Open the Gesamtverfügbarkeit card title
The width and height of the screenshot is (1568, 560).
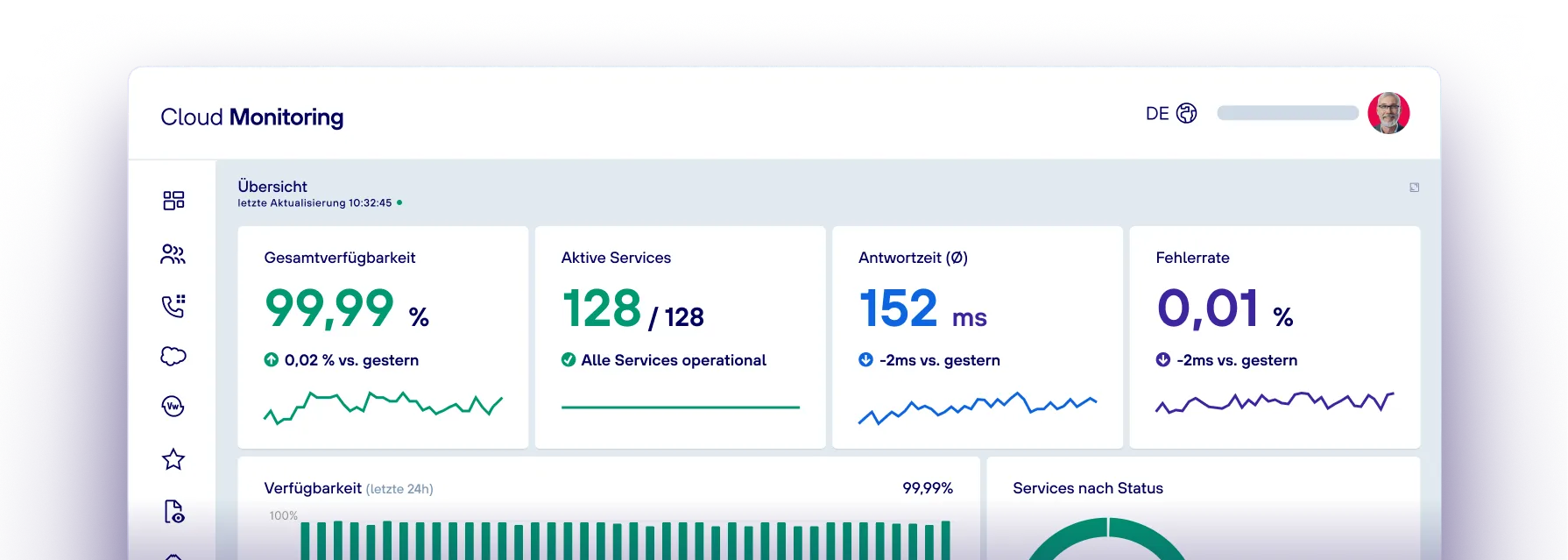[340, 258]
